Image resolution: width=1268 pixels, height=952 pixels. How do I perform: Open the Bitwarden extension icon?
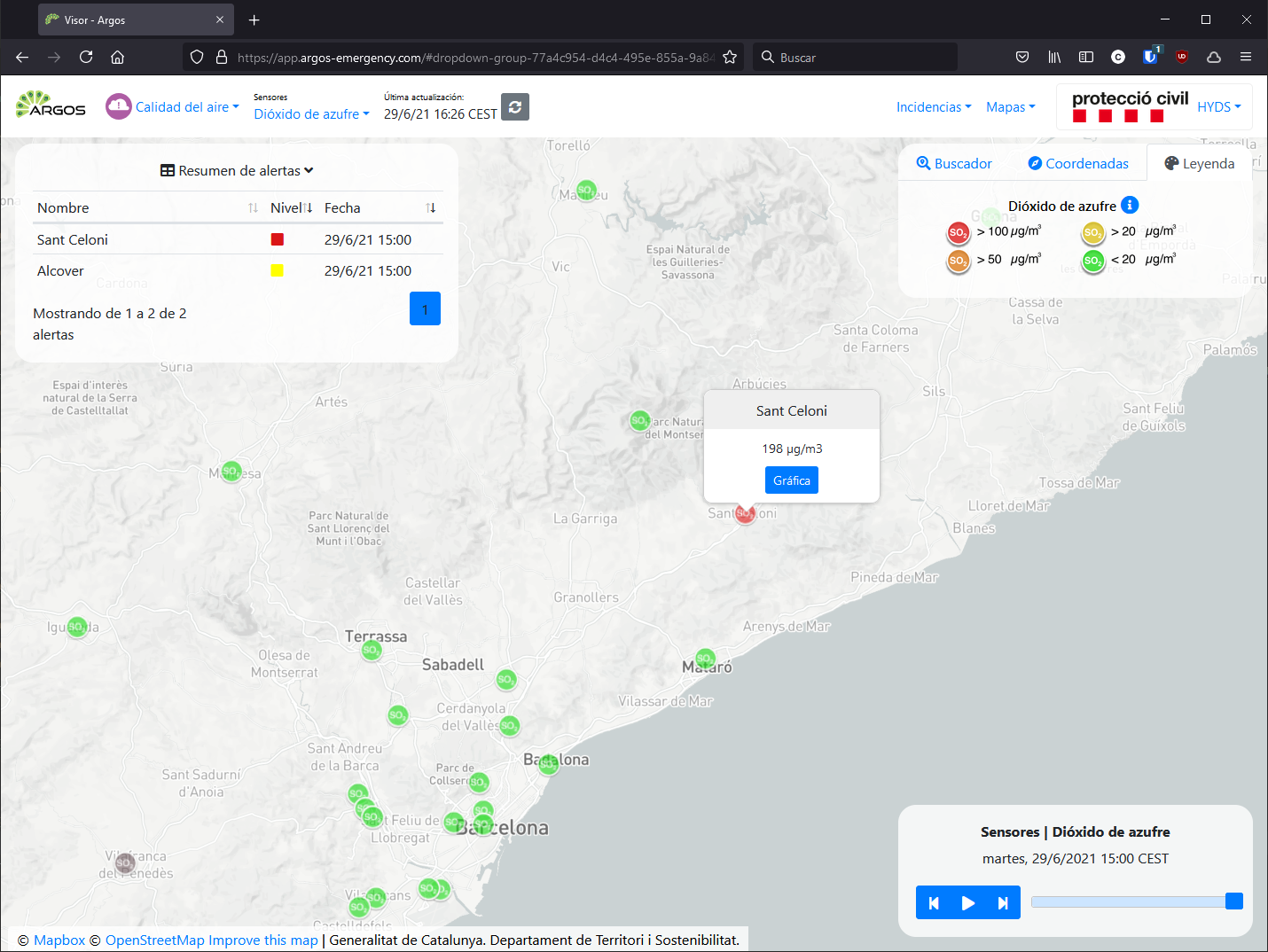(x=1150, y=57)
